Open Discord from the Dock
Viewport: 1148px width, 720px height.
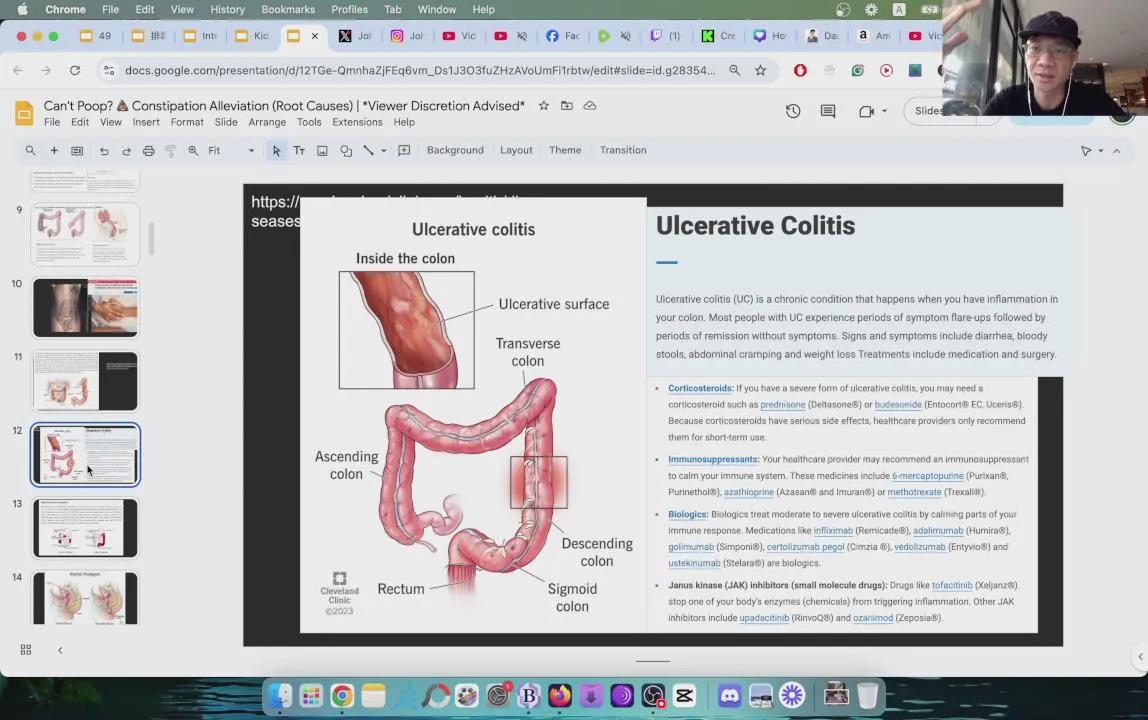[729, 695]
